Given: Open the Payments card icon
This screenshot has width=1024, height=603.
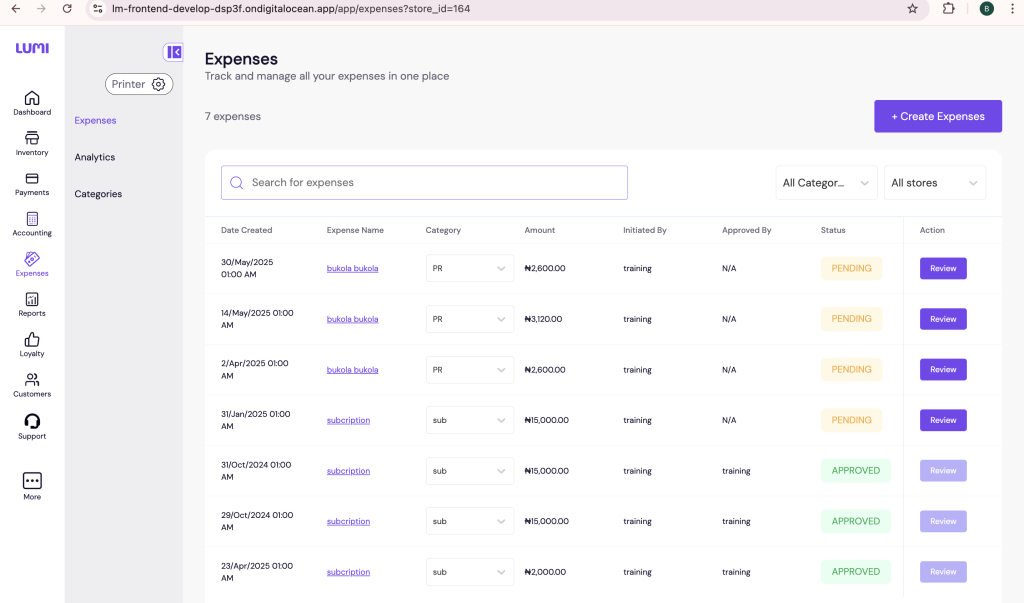Looking at the screenshot, I should pyautogui.click(x=32, y=179).
